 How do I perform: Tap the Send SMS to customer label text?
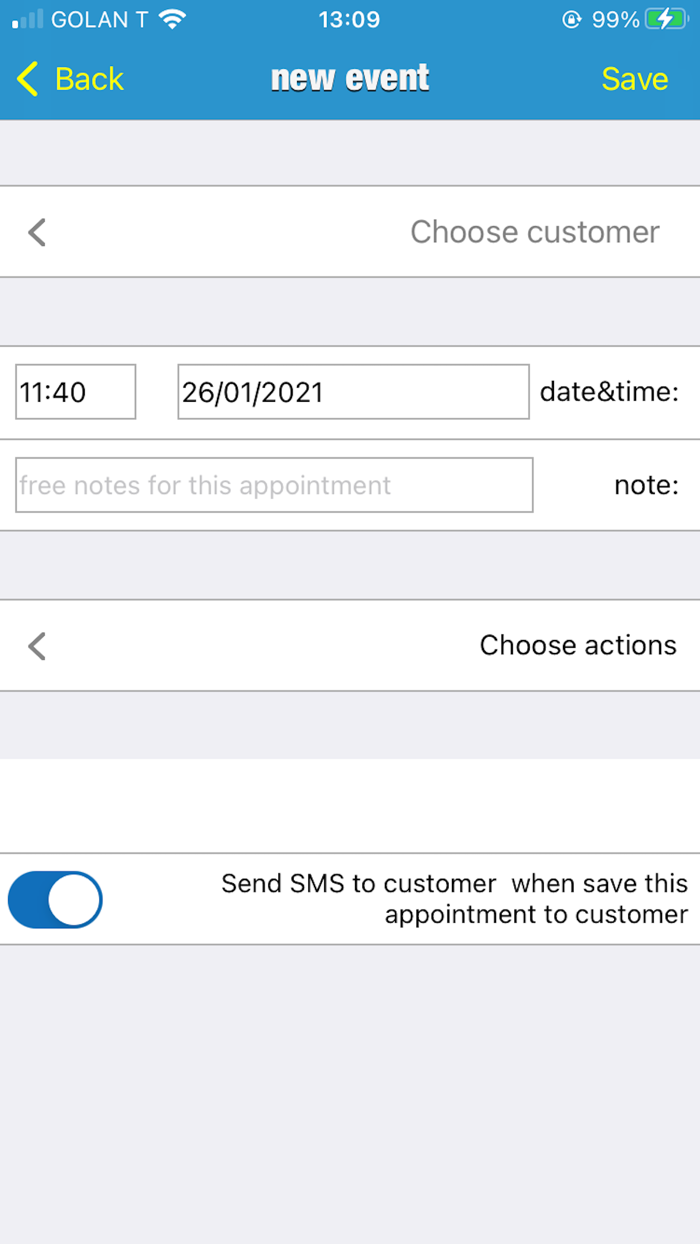tap(454, 898)
